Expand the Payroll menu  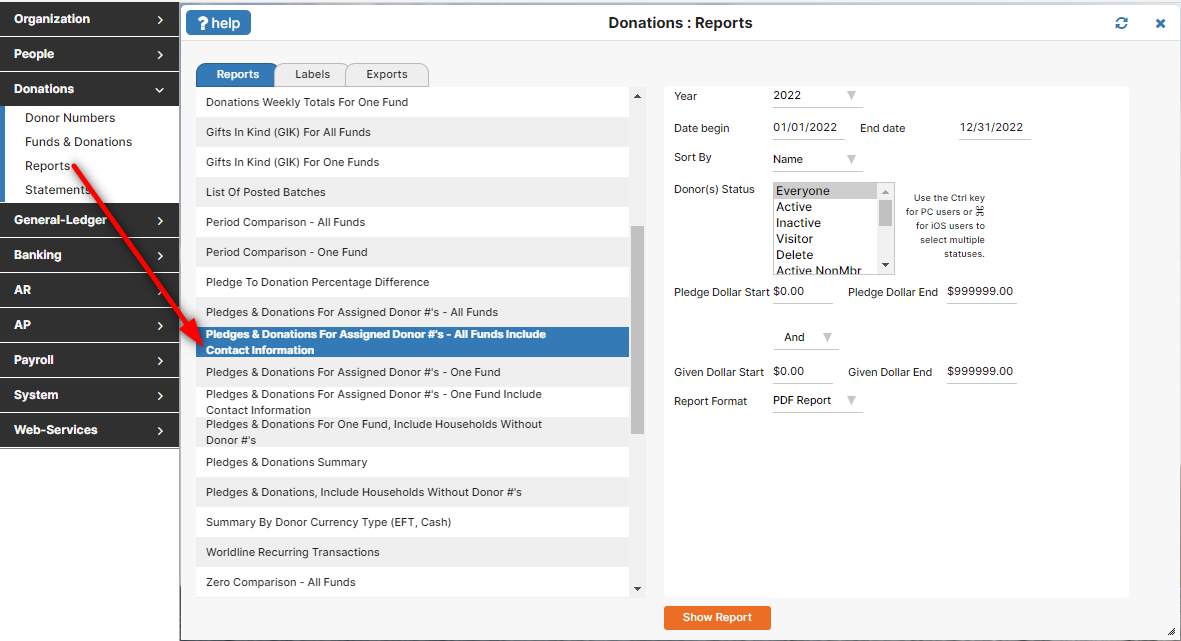[89, 360]
